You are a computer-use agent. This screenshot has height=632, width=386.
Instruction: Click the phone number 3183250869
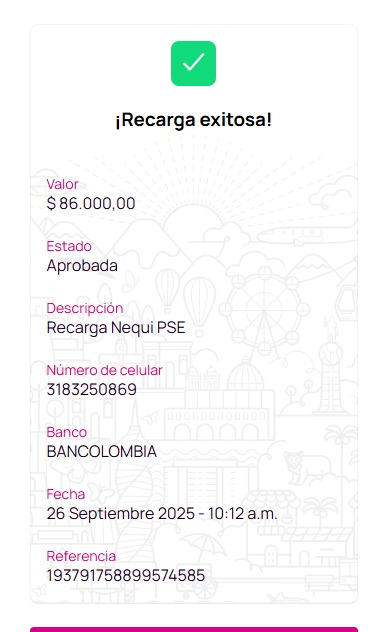point(91,389)
